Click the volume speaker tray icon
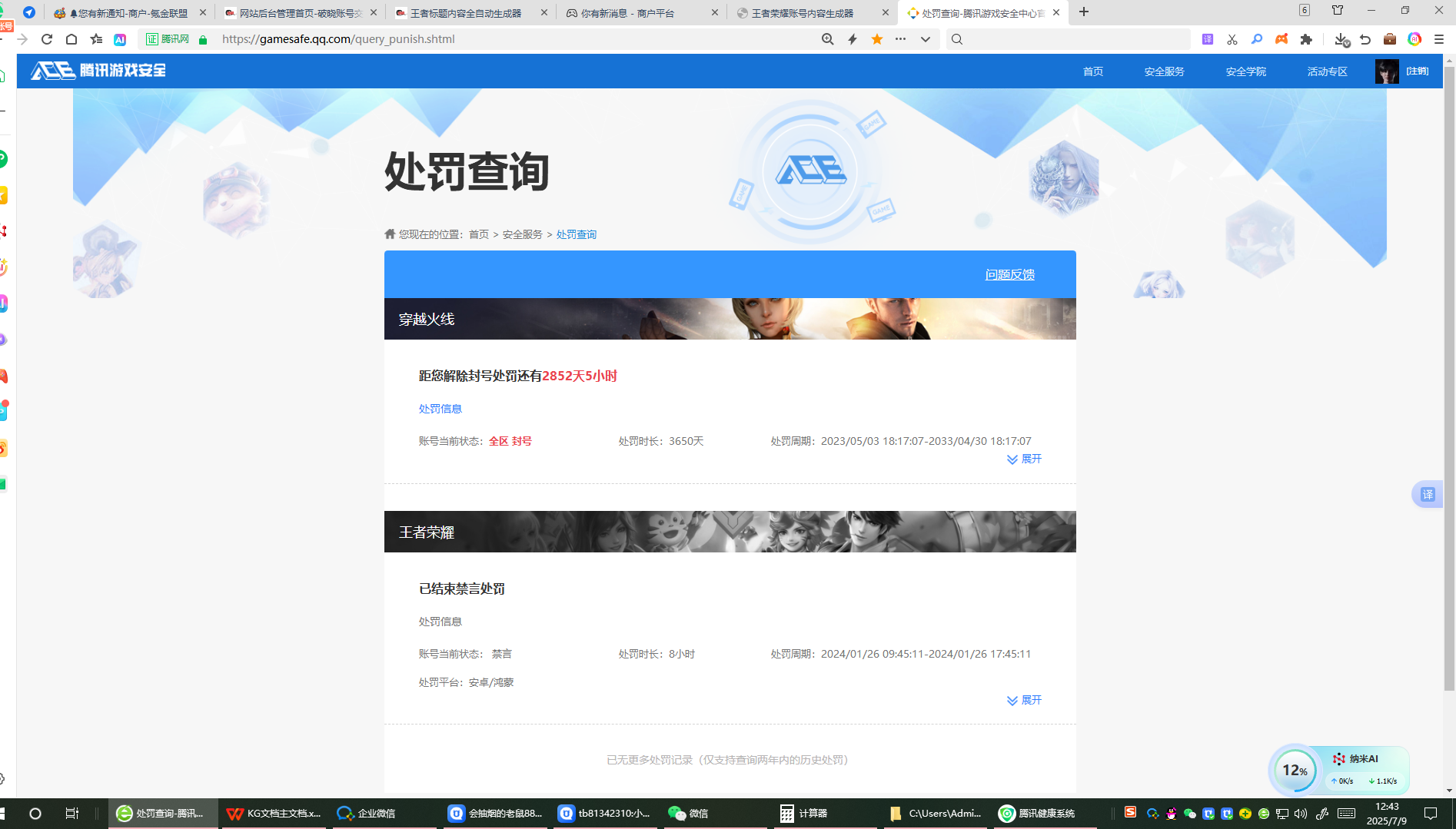The width and height of the screenshot is (1456, 829). coord(1301,814)
